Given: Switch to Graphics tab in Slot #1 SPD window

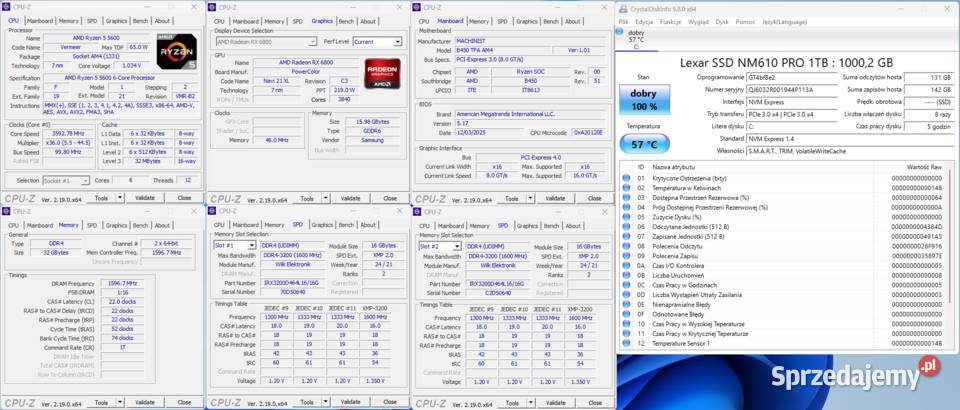Looking at the screenshot, I should click(x=322, y=225).
